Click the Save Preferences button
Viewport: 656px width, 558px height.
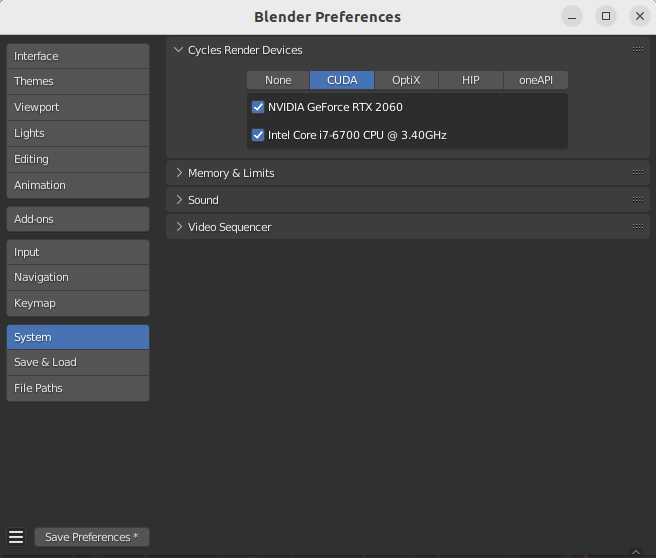(92, 537)
